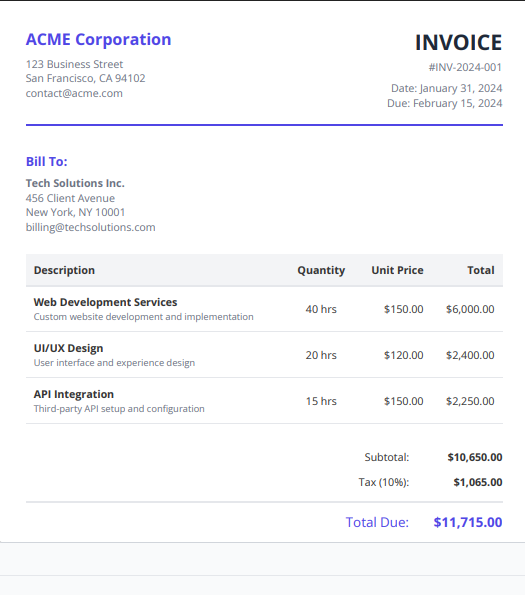Click the Unit Price column header
Viewport: 525px width, 595px height.
pos(398,270)
